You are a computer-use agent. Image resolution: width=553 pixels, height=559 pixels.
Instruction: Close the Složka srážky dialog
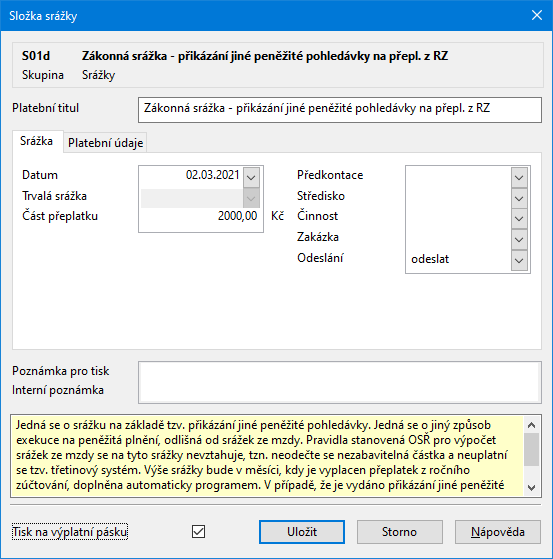(537, 15)
